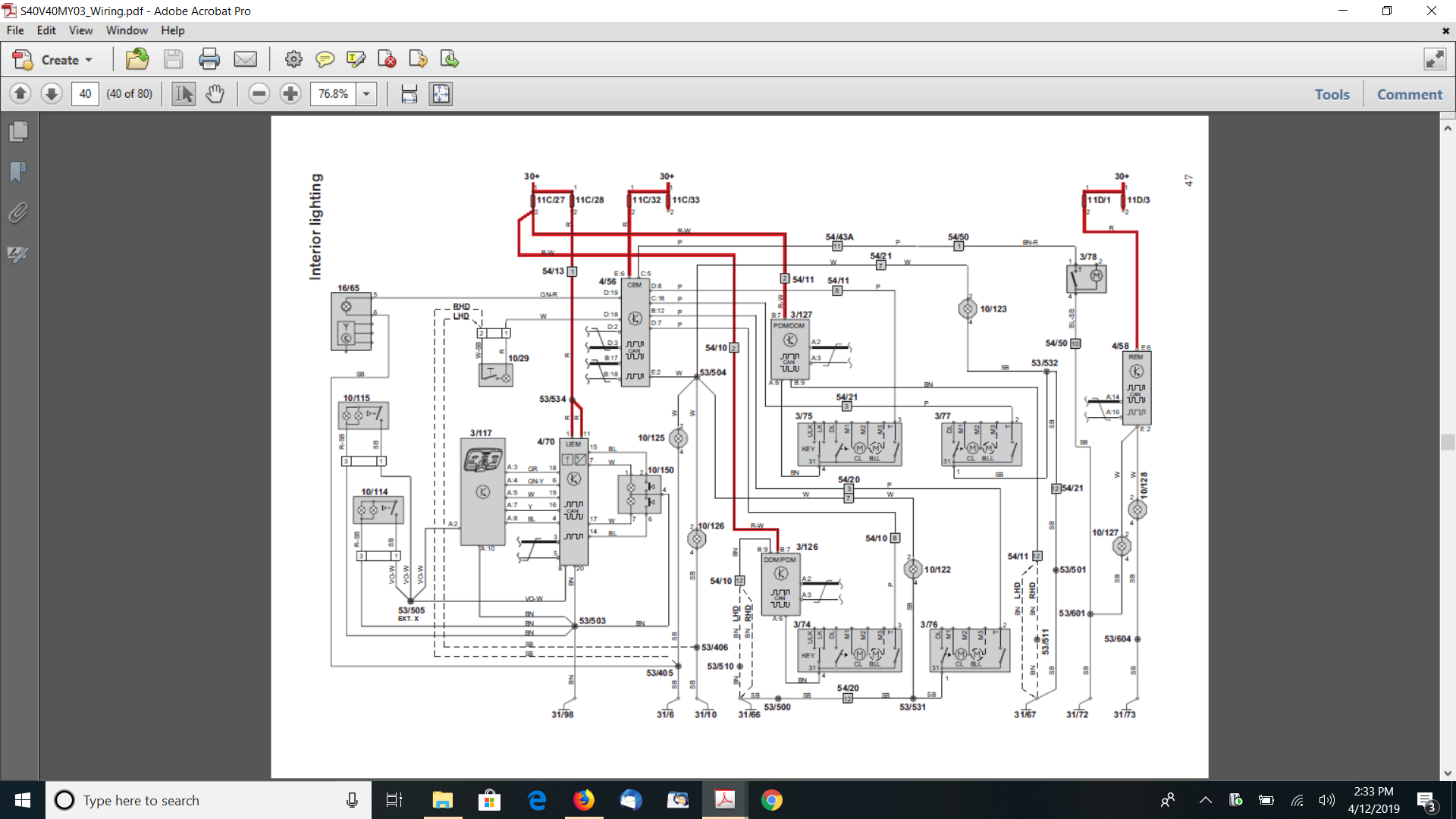This screenshot has width=1456, height=819.
Task: Open the Edit menu
Action: click(x=46, y=30)
